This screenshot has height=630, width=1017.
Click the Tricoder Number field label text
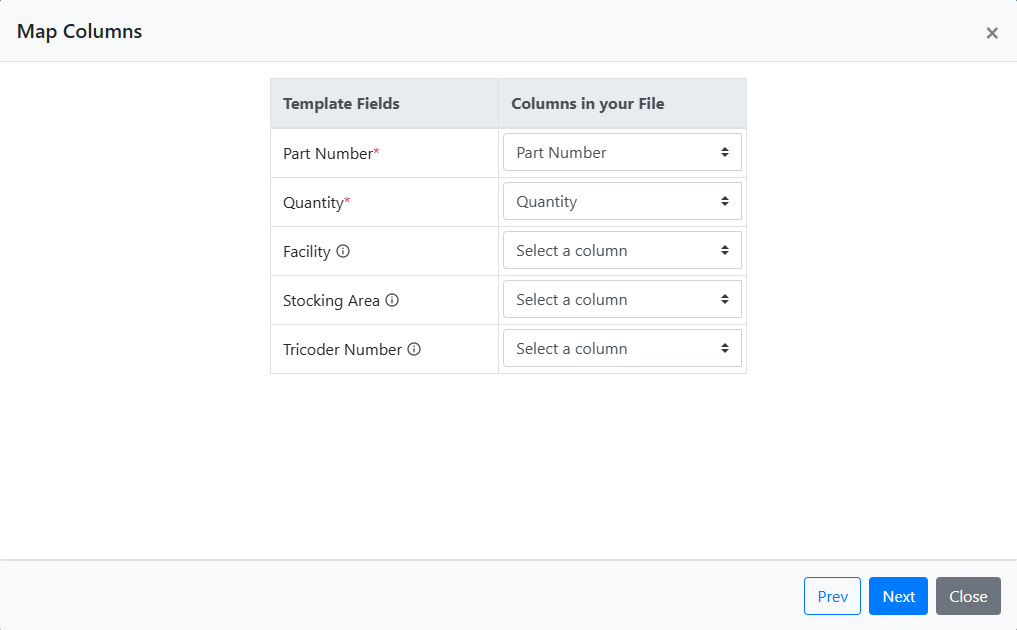coord(342,350)
